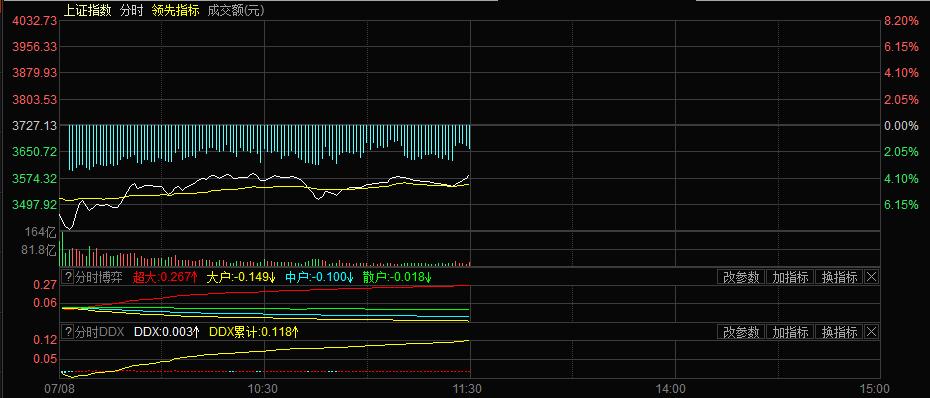Select the 领先指标 tab
Screen dimensions: 930x398
(x=175, y=10)
